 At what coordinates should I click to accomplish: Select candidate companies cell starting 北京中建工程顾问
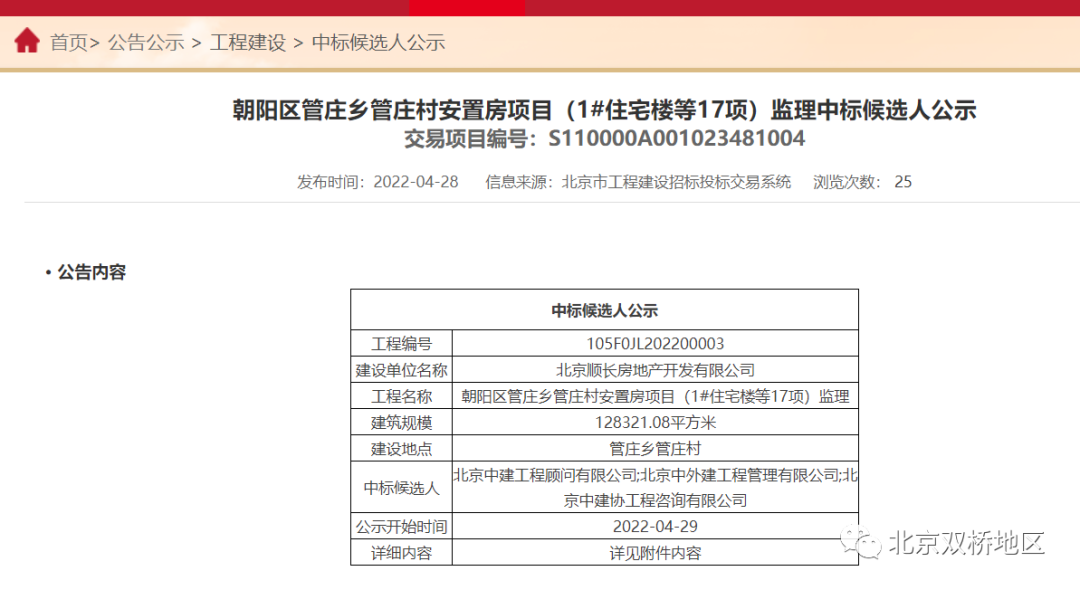[x=655, y=487]
